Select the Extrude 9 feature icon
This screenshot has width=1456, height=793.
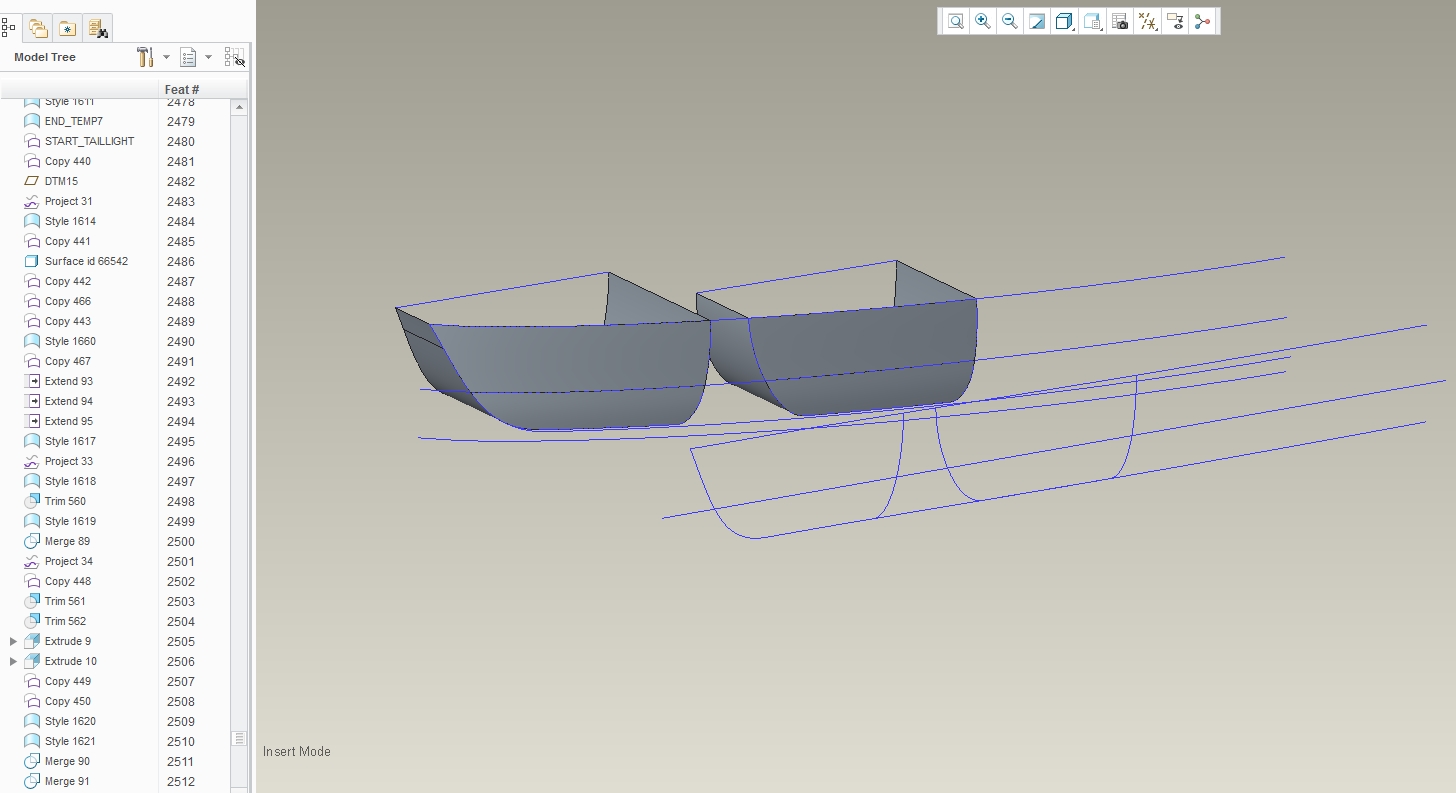point(32,641)
